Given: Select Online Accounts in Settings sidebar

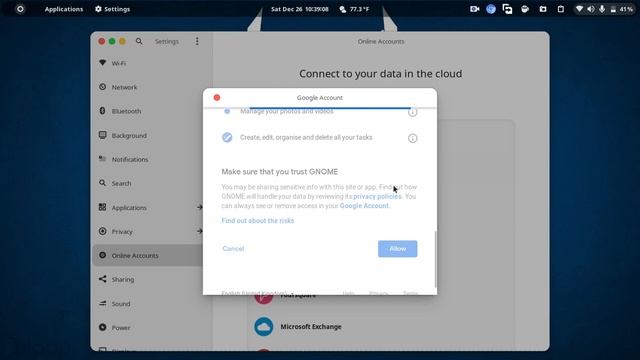Looking at the screenshot, I should (147, 256).
